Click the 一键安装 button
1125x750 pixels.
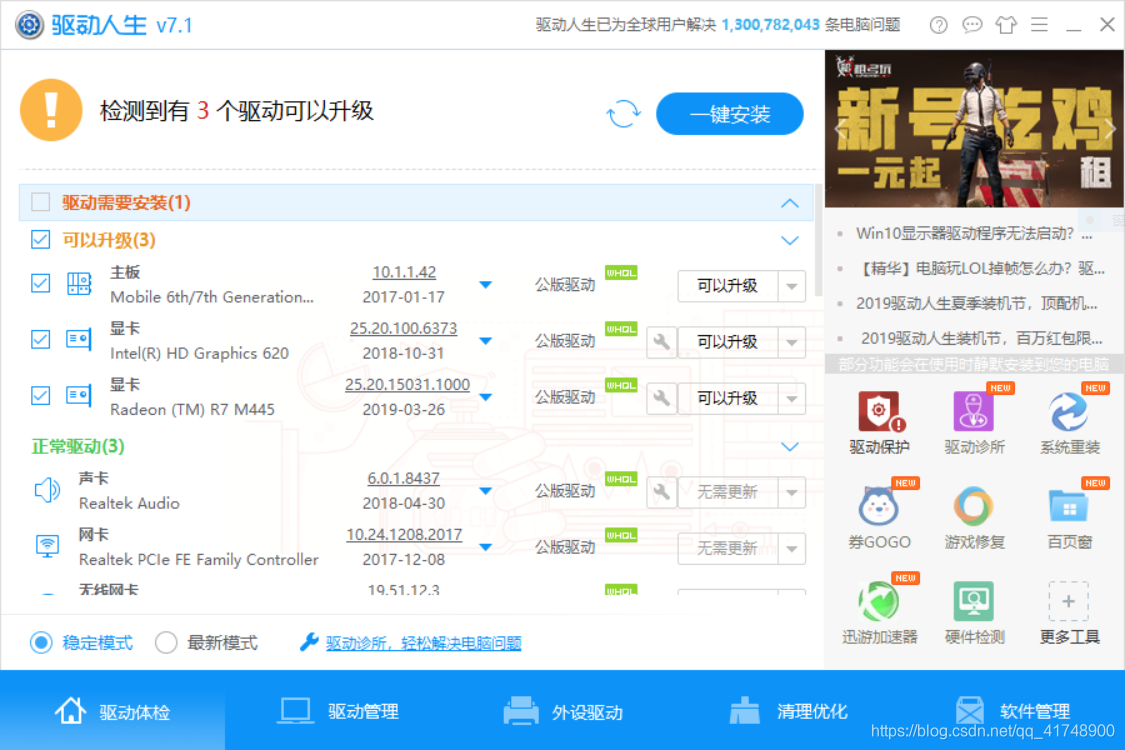tap(729, 113)
